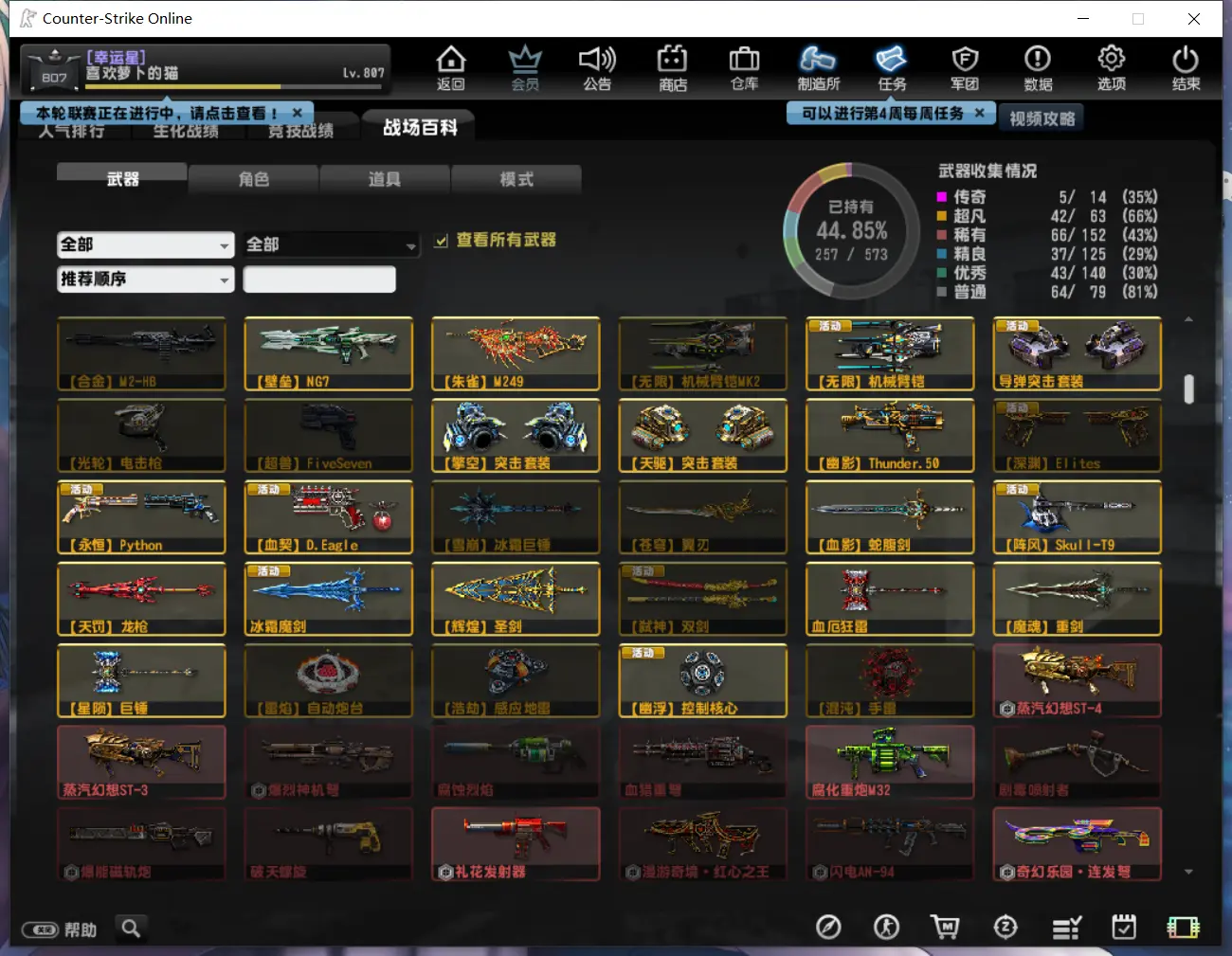Click the running figure icon in bottom bar
This screenshot has width=1232, height=956.
point(886,928)
